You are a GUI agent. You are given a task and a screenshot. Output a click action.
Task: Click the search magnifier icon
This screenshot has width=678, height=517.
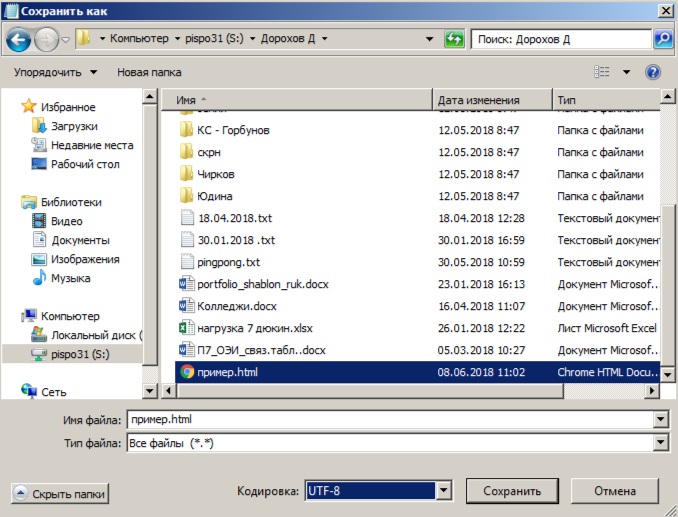coord(662,39)
